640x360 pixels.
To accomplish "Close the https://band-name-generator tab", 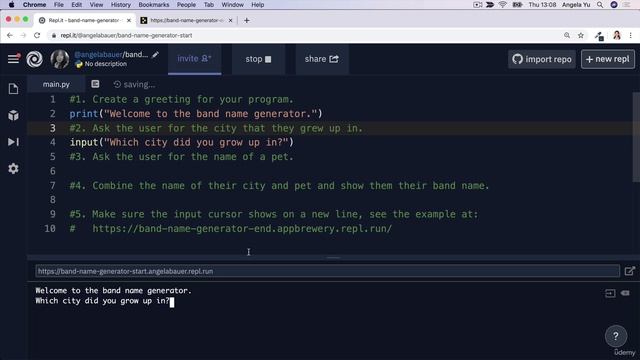I will (230, 20).
